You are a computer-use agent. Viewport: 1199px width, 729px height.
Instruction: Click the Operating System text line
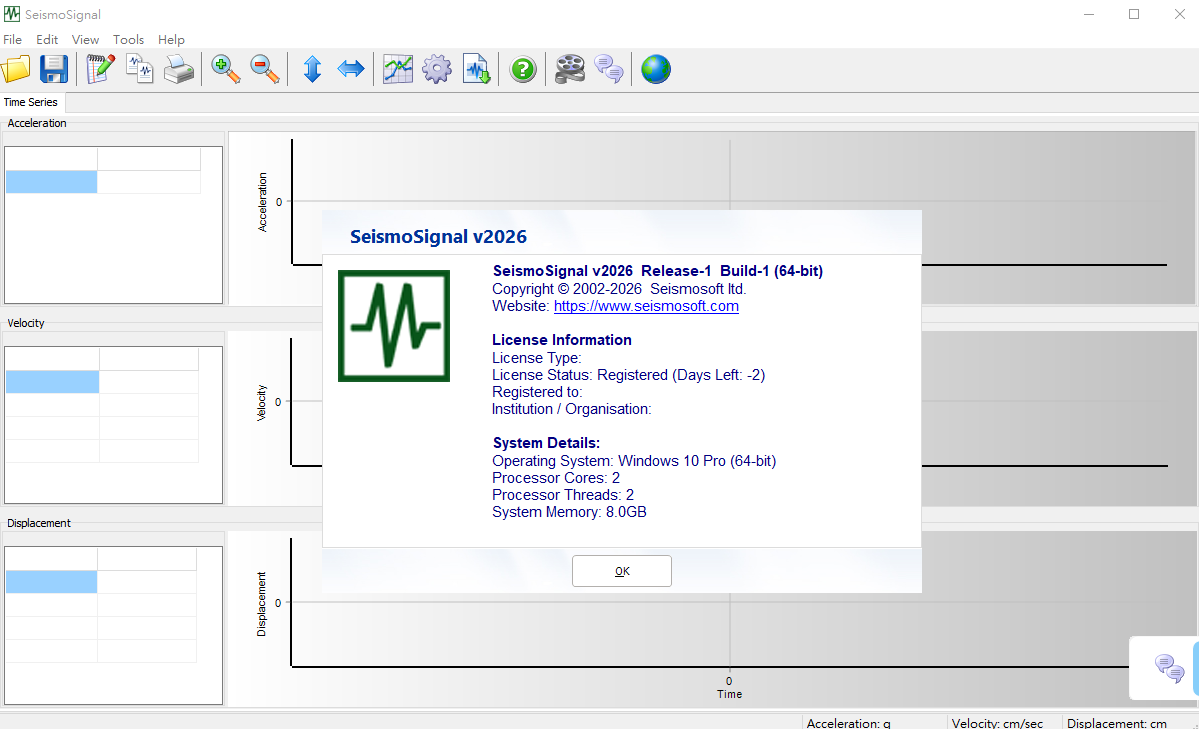pyautogui.click(x=634, y=461)
